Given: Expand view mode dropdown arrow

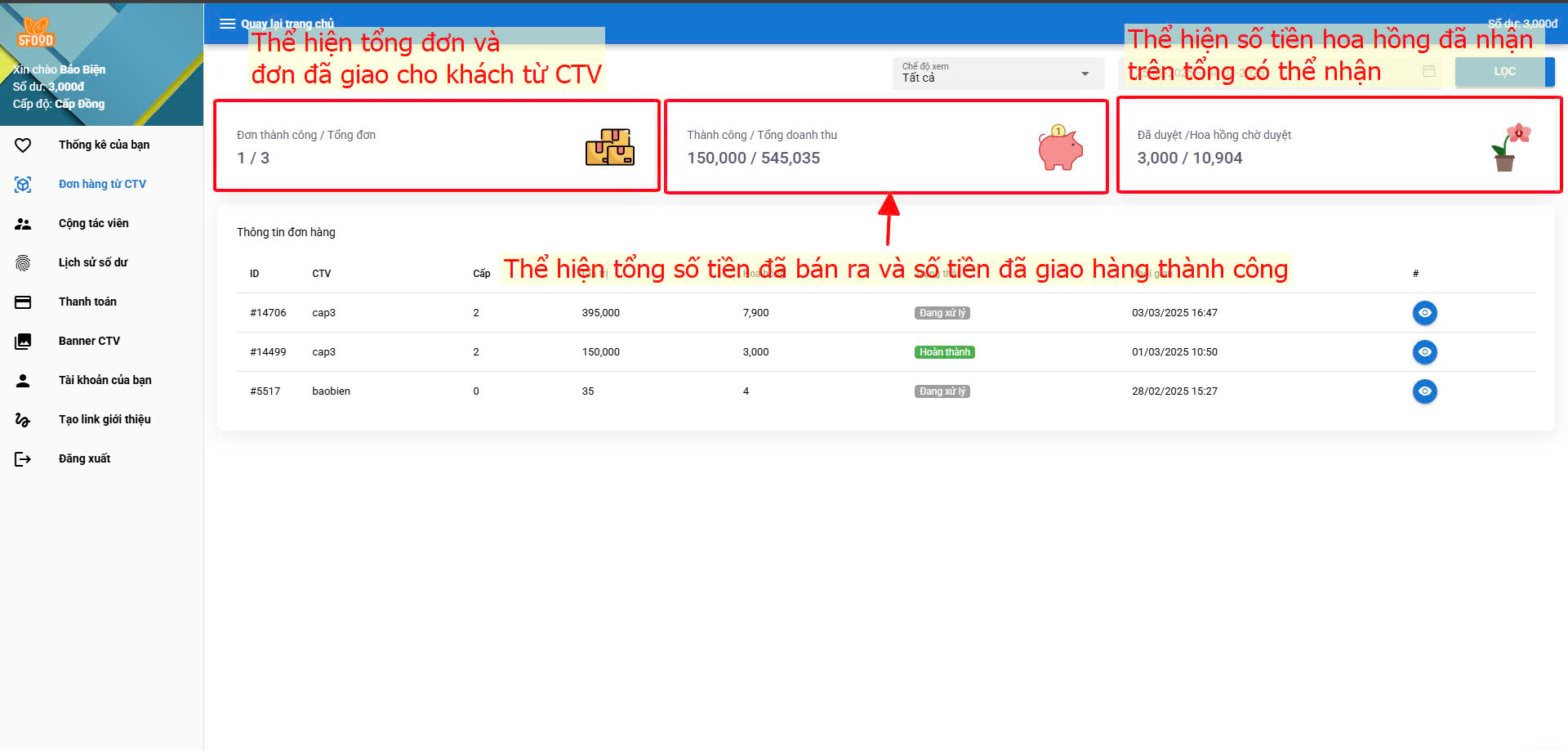Looking at the screenshot, I should (x=1085, y=74).
